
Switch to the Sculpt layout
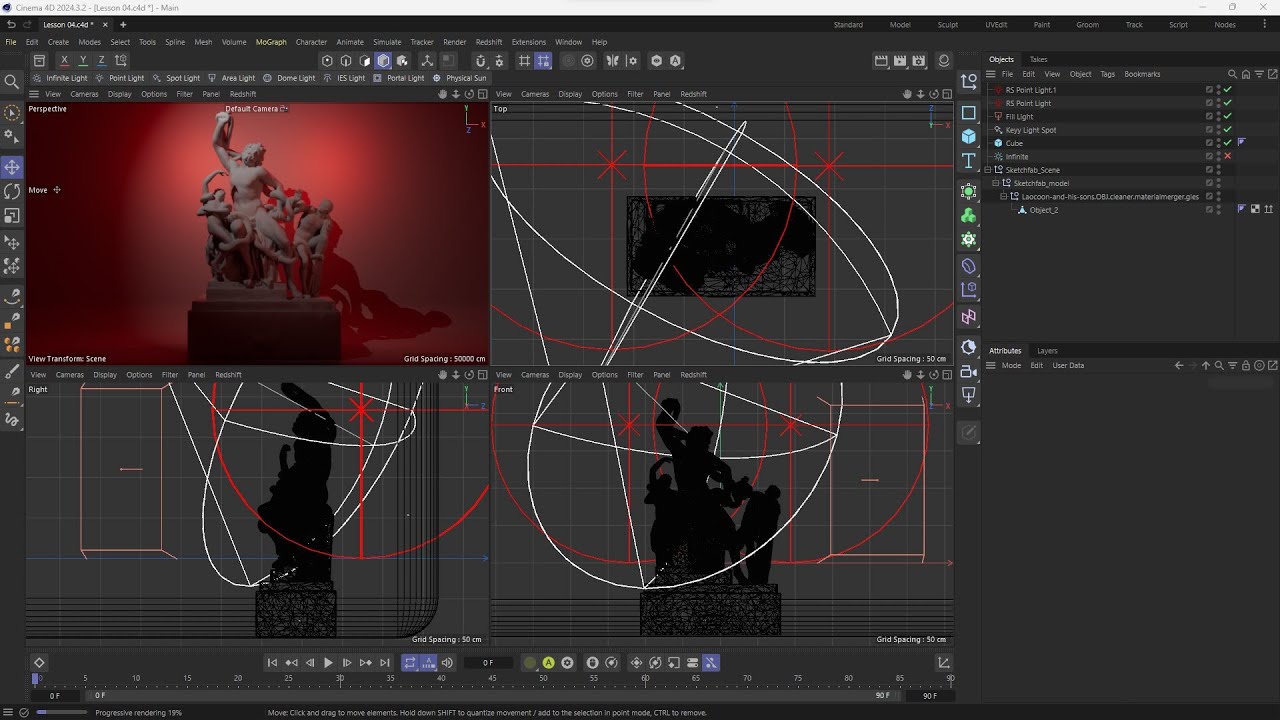click(948, 24)
